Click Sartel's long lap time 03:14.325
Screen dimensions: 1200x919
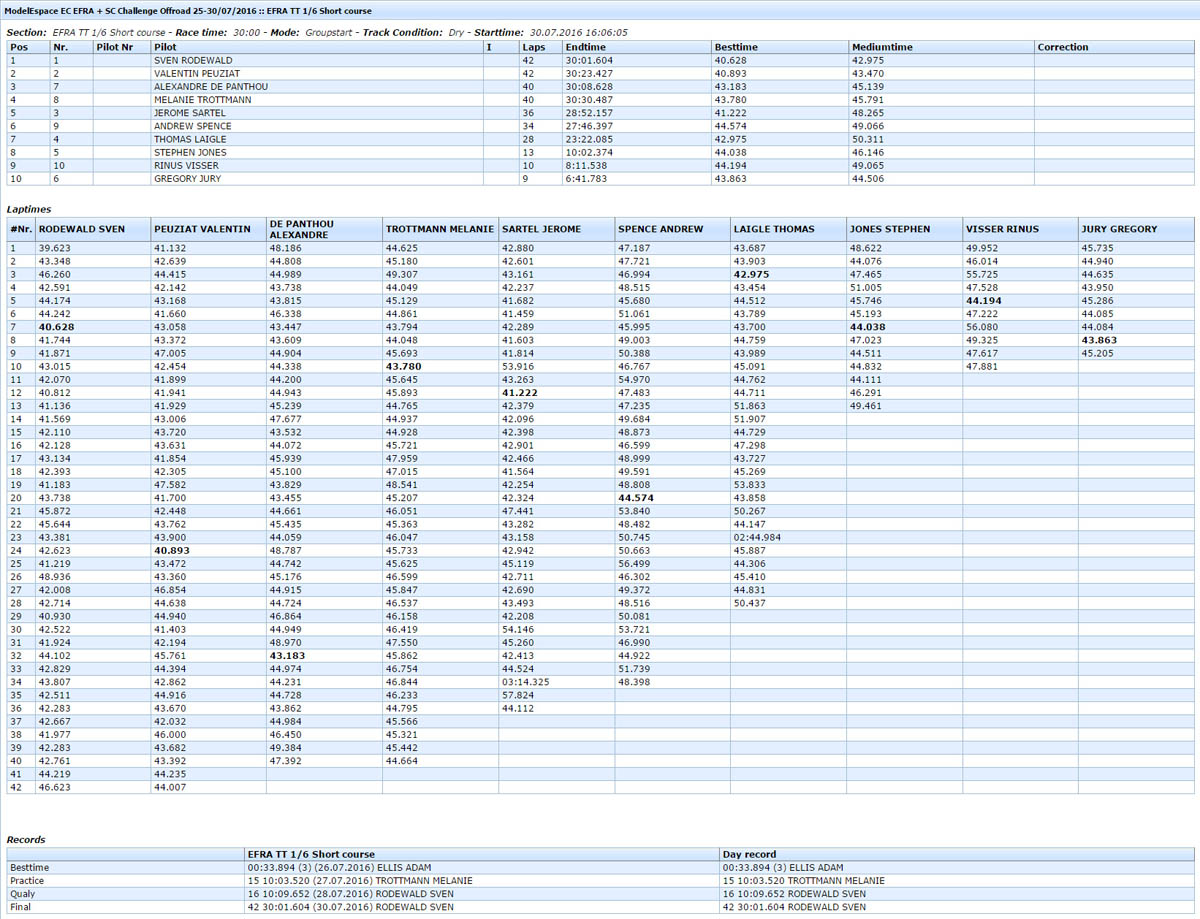click(525, 682)
